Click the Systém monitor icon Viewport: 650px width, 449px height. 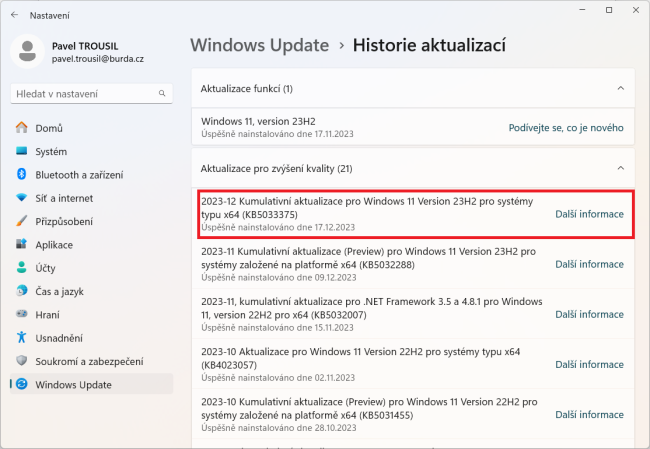tap(22, 151)
